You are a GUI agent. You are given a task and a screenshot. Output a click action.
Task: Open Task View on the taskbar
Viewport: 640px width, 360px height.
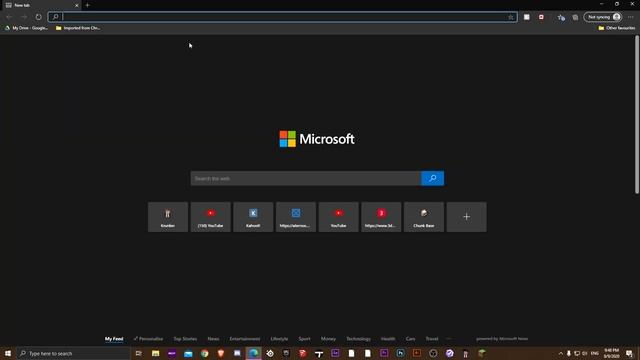[139, 353]
